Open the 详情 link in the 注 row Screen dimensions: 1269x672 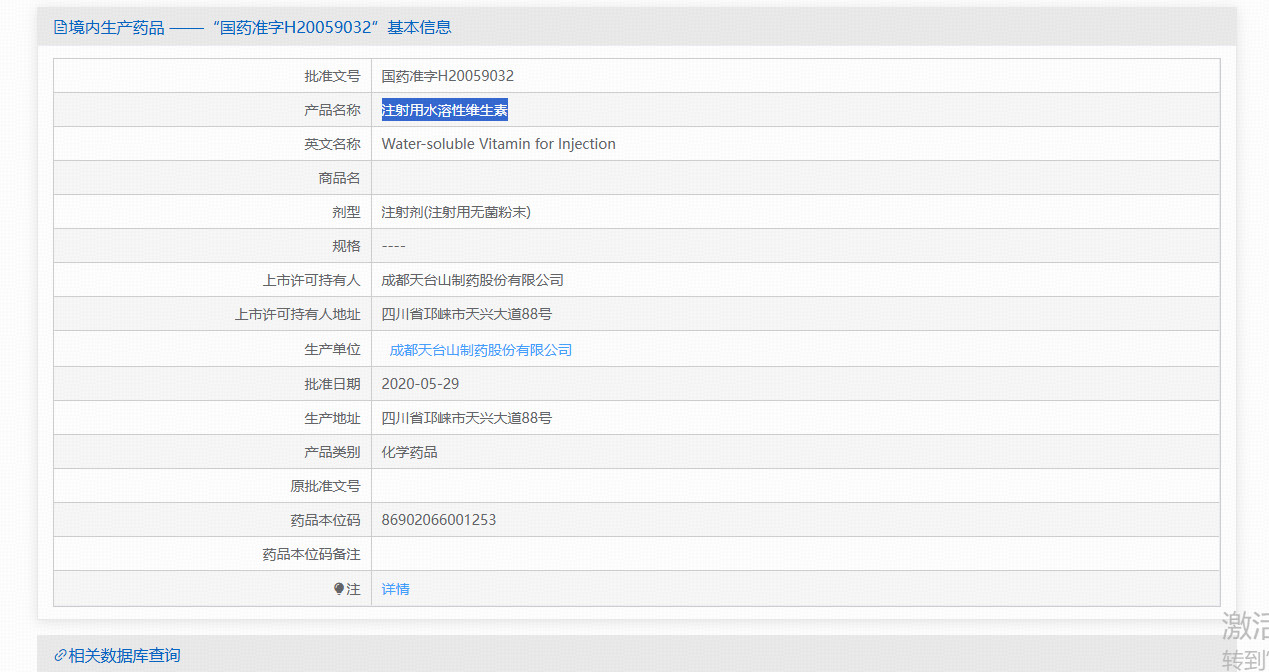coord(395,589)
